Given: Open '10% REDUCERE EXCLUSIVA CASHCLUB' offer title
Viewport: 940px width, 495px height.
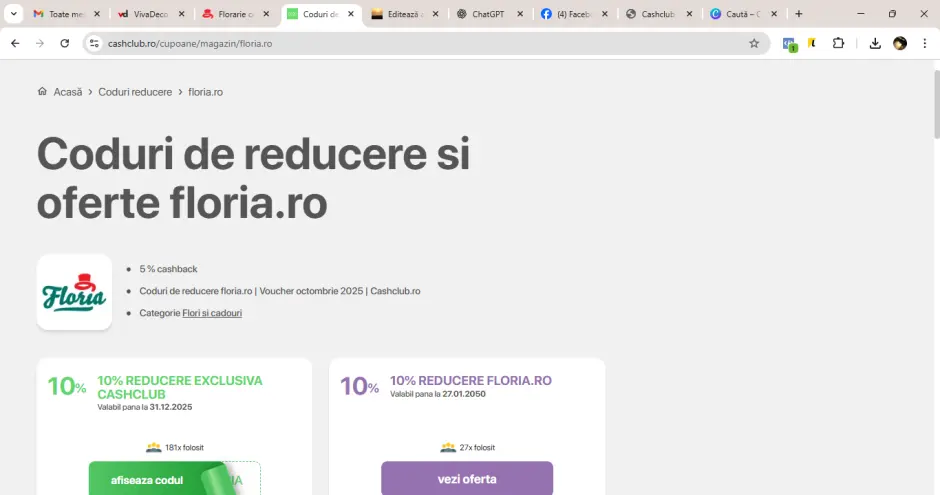Looking at the screenshot, I should pyautogui.click(x=180, y=387).
